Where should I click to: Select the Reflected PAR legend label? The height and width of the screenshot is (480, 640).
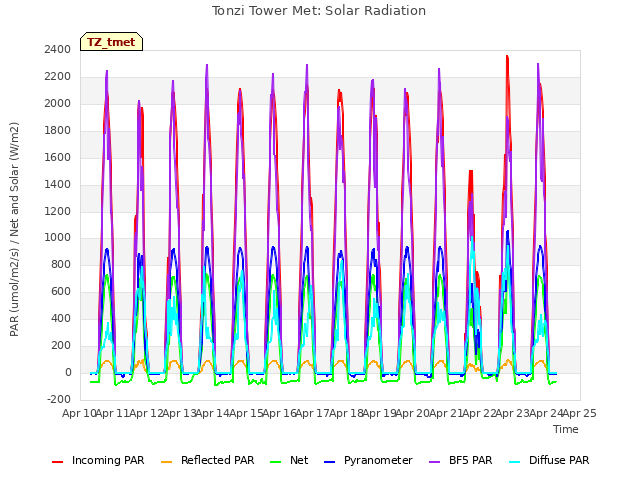tap(218, 460)
